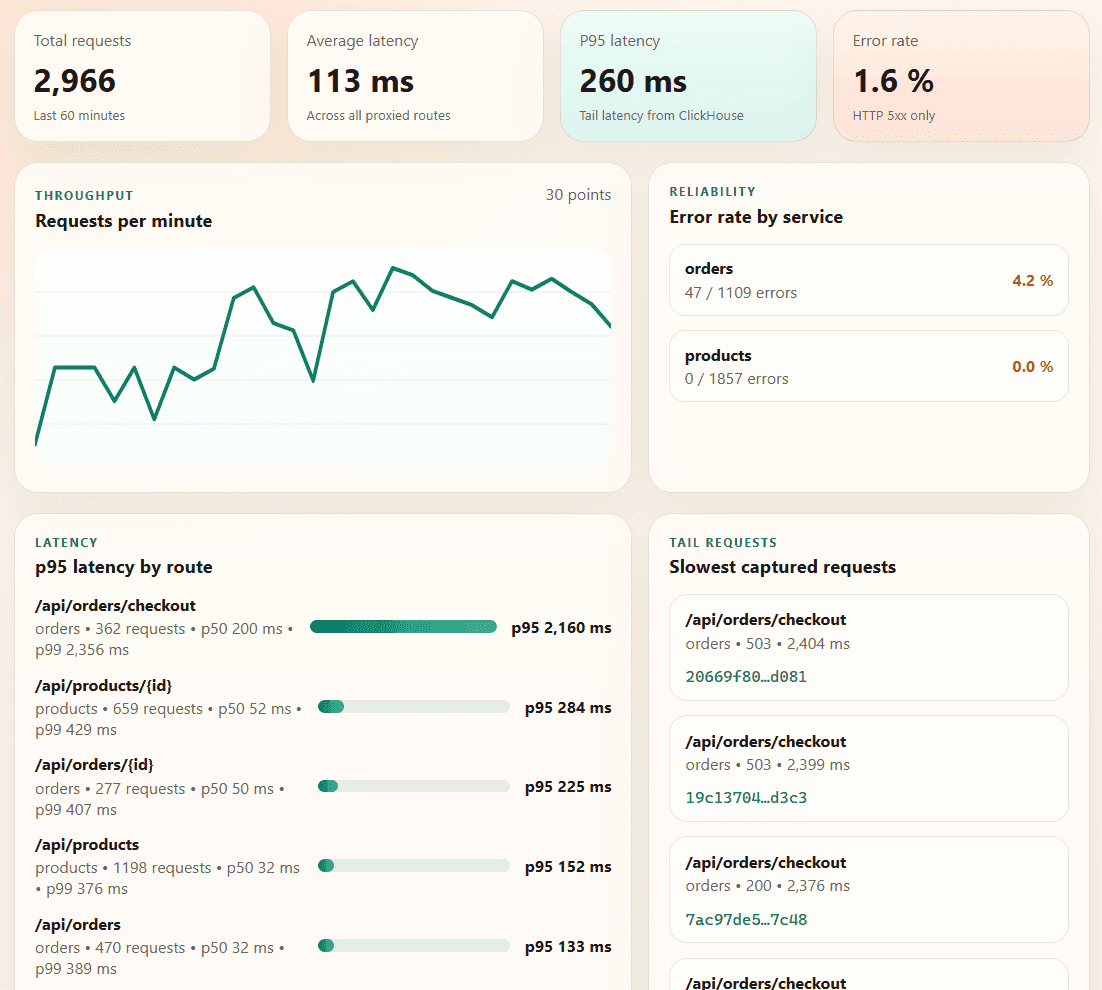Click the p95 225 ms latency bar
The width and height of the screenshot is (1102, 990).
(x=413, y=786)
